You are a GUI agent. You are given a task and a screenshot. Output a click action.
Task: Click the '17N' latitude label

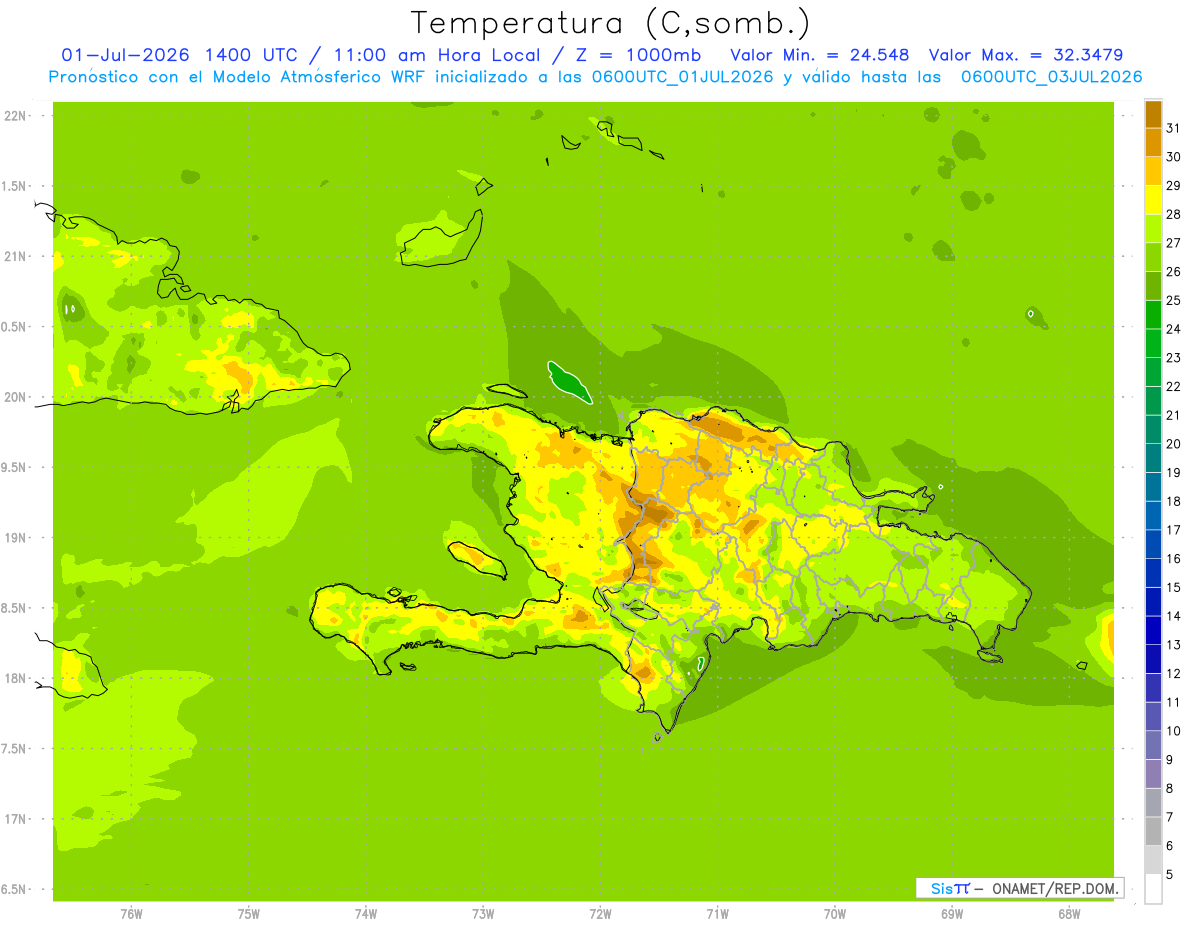[x=15, y=819]
